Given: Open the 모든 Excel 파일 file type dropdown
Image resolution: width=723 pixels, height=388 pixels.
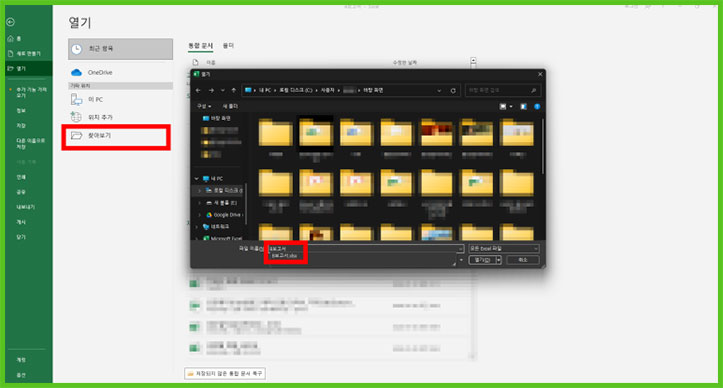Looking at the screenshot, I should tap(504, 249).
